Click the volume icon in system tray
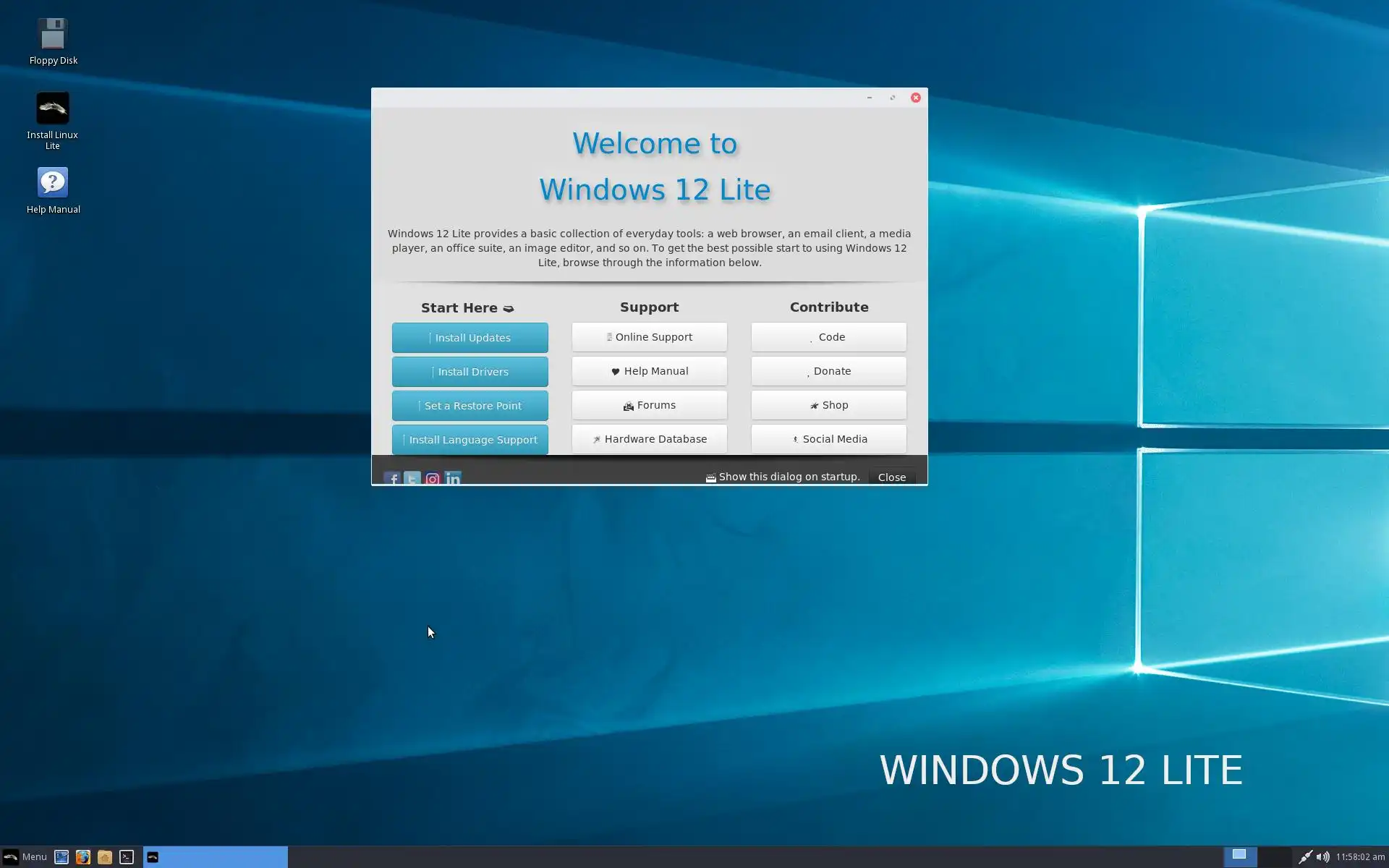This screenshot has height=868, width=1389. tap(1322, 857)
